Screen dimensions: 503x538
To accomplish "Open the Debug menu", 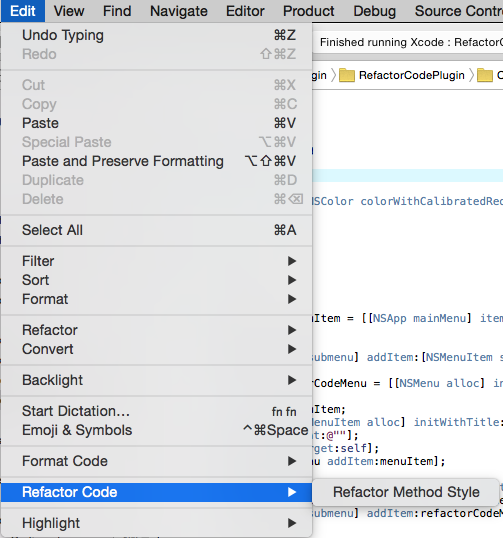I will click(374, 11).
